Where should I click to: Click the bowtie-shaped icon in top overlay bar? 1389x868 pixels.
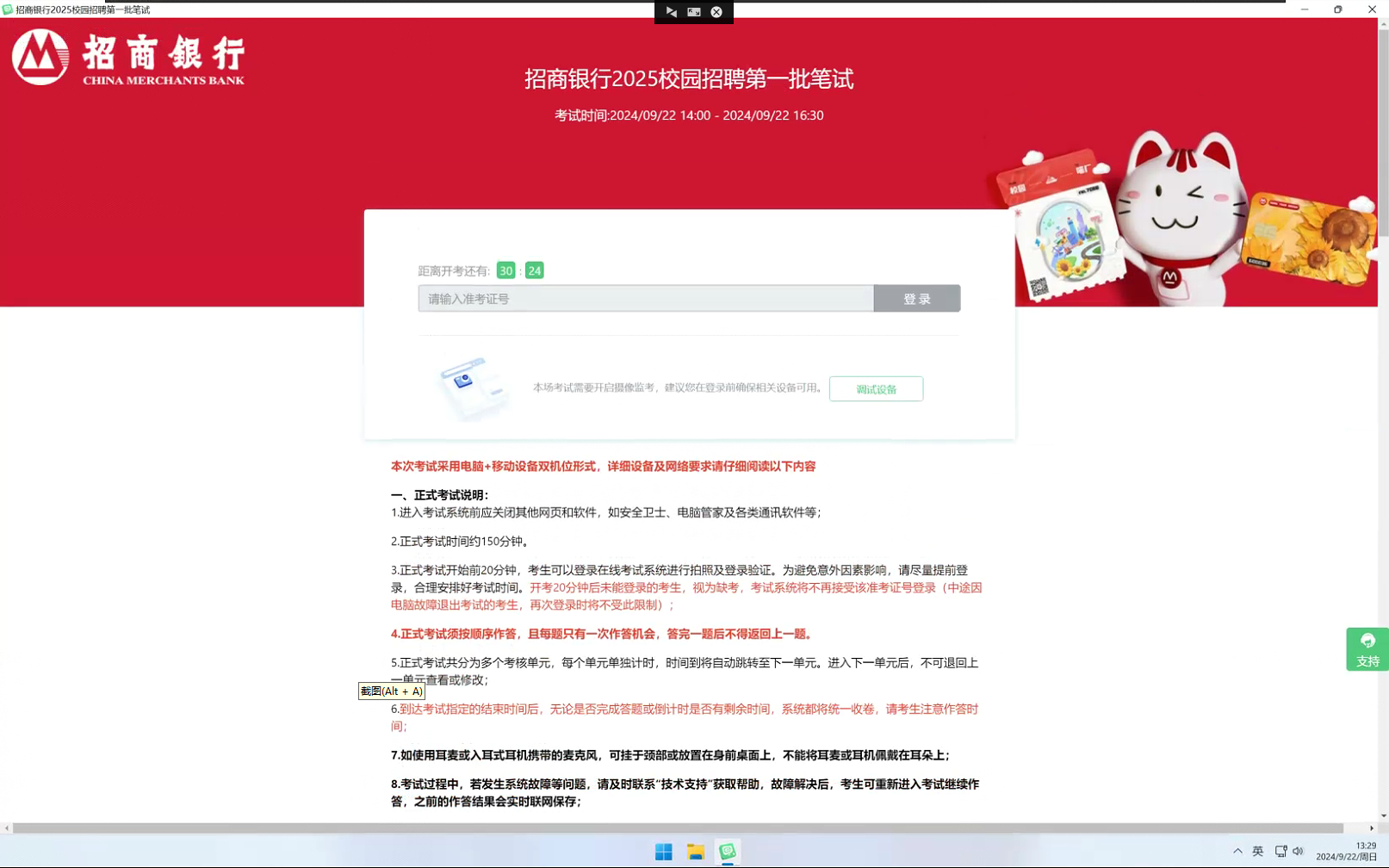tap(672, 12)
